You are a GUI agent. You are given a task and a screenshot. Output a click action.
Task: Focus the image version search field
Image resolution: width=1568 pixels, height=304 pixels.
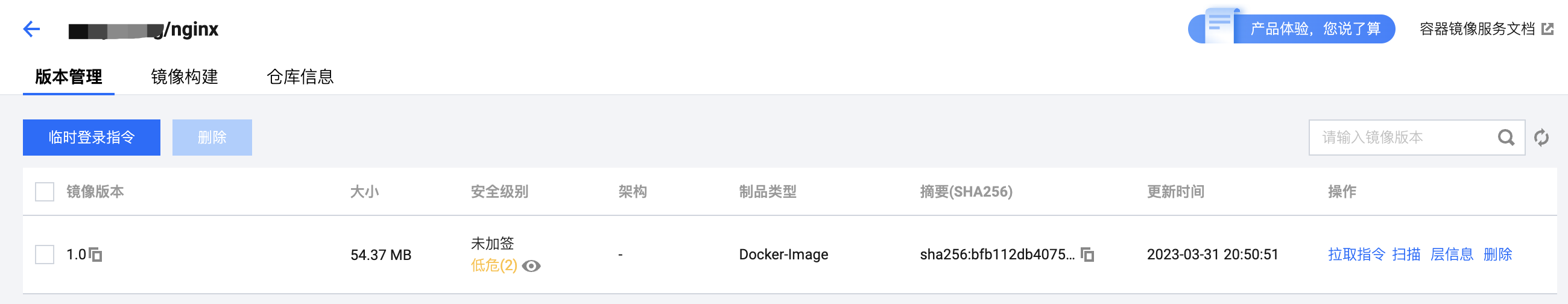pyautogui.click(x=1400, y=138)
